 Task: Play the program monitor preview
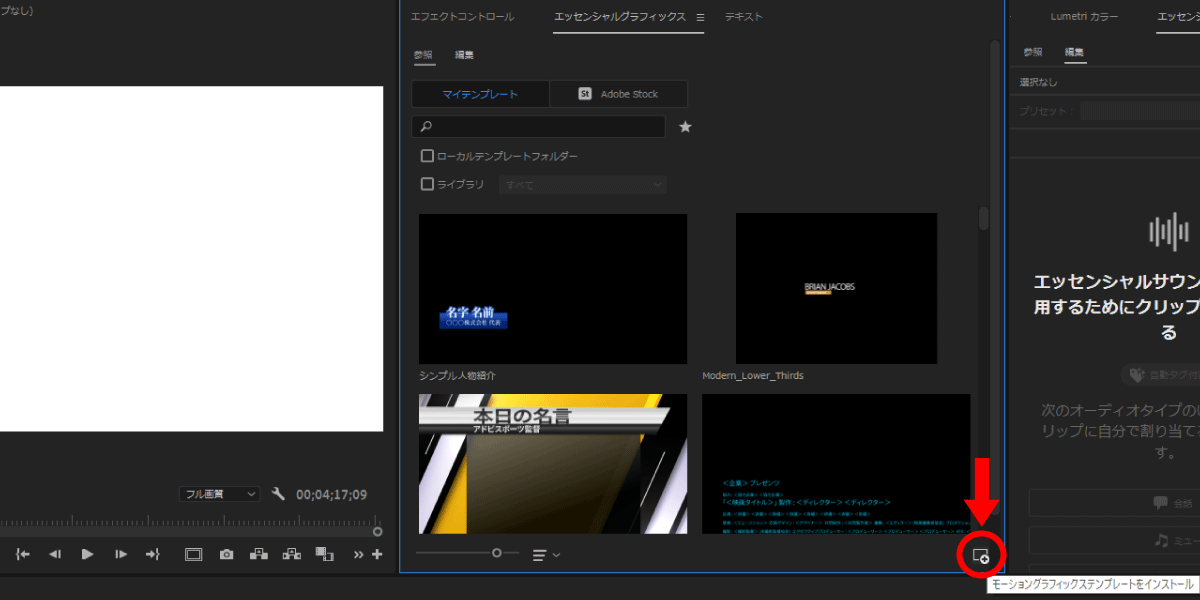[87, 554]
